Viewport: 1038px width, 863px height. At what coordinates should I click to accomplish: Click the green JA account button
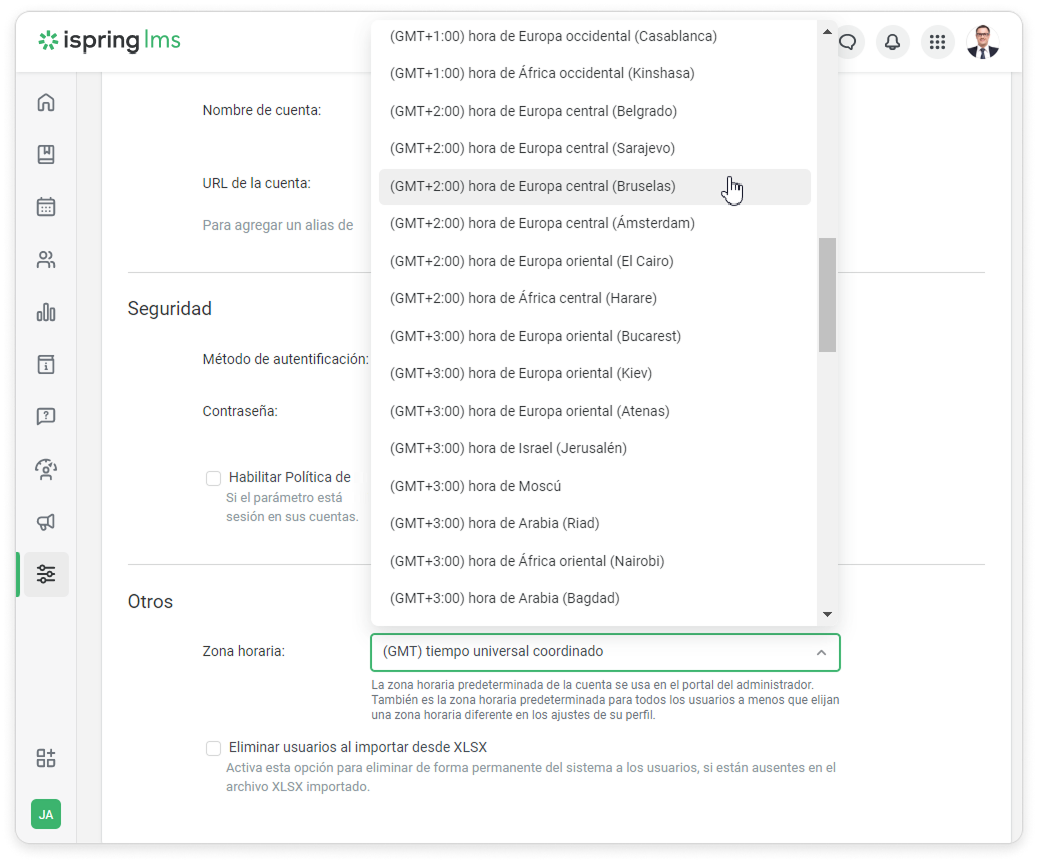coord(46,814)
